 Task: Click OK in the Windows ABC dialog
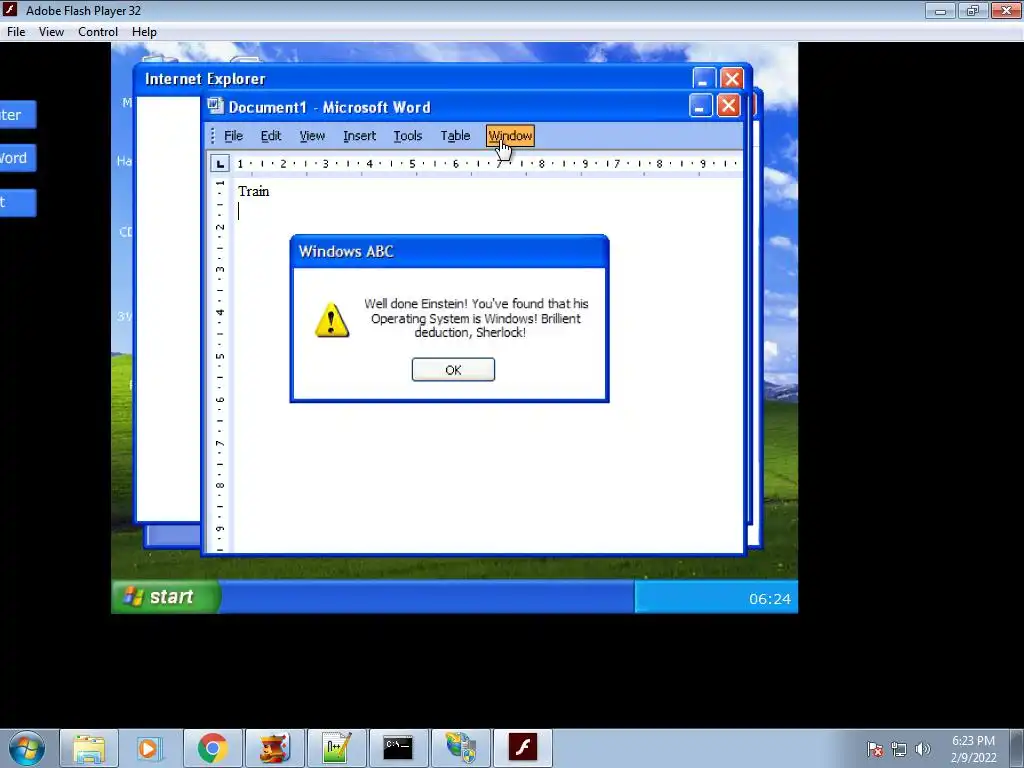(x=453, y=370)
